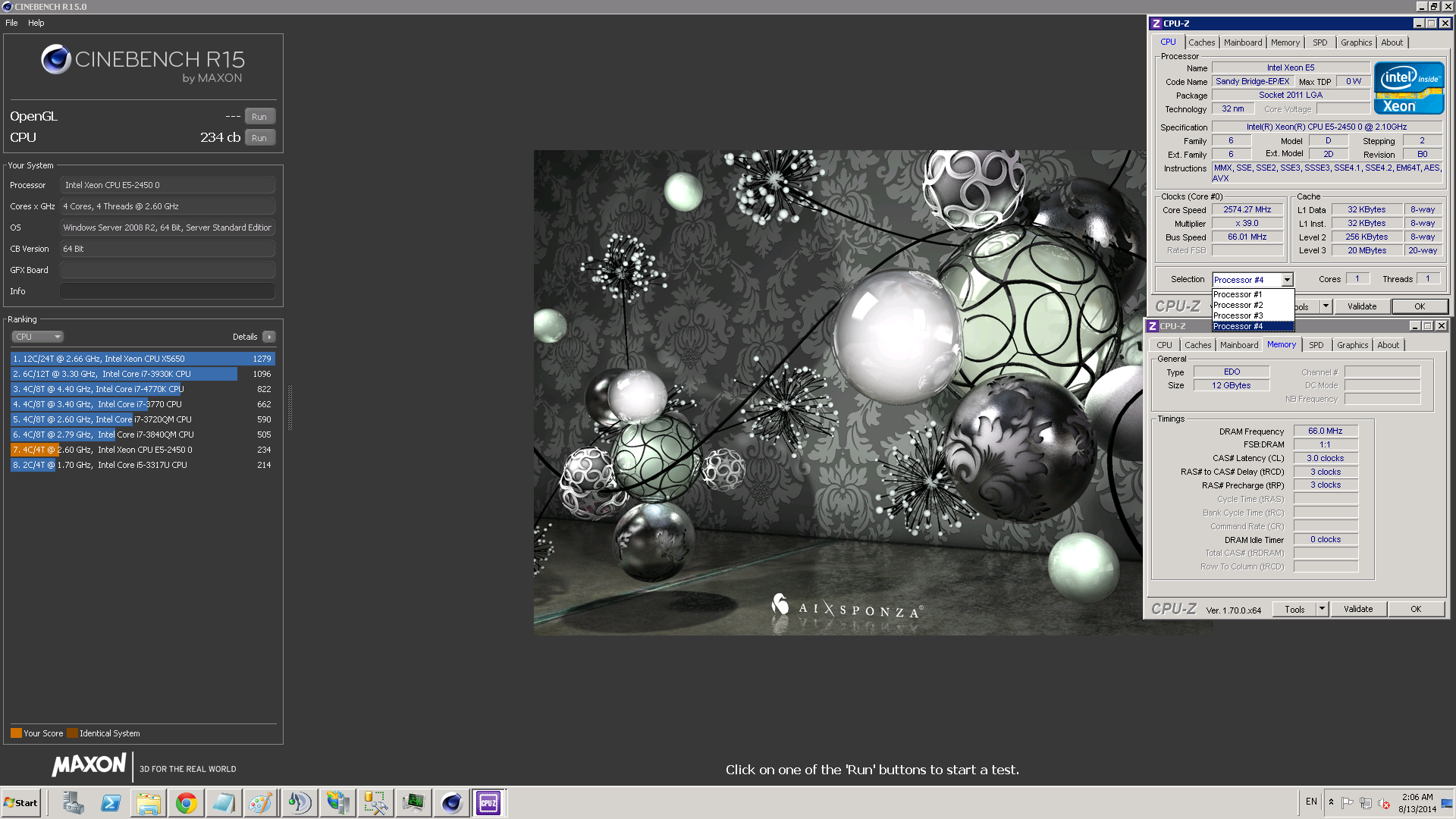Open Action Center flag in system tray
The image size is (1456, 819).
1348,802
